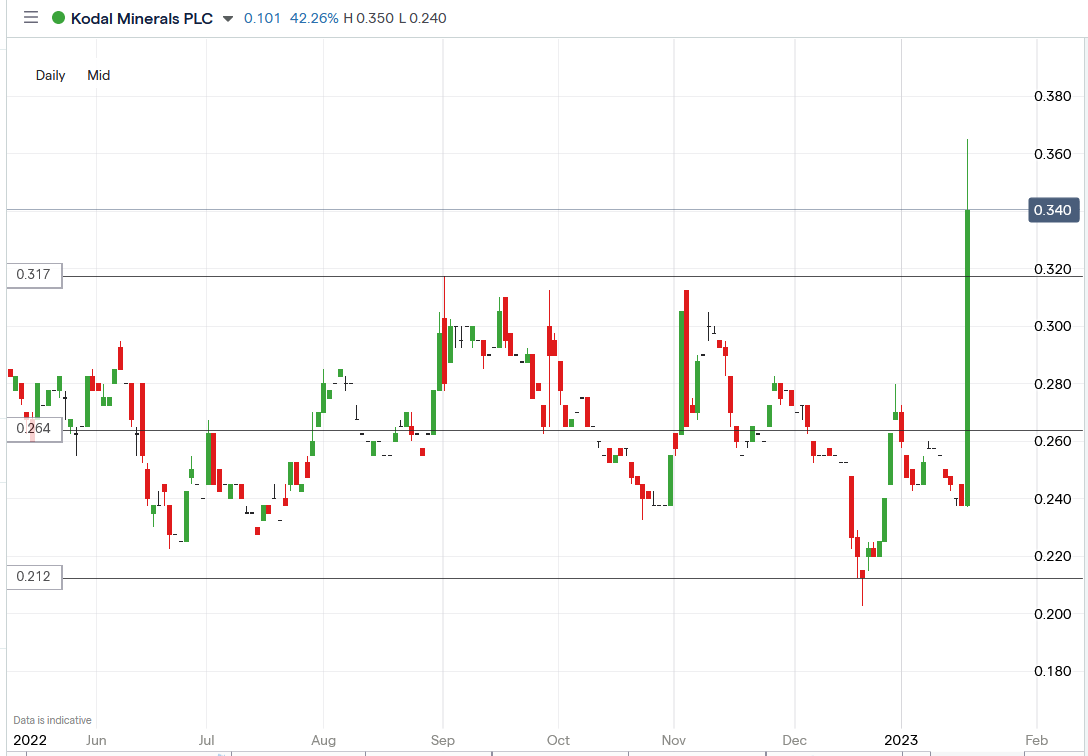Screen dimensions: 1088x756
Task: Click the 0.340 current price marker
Action: click(1053, 210)
